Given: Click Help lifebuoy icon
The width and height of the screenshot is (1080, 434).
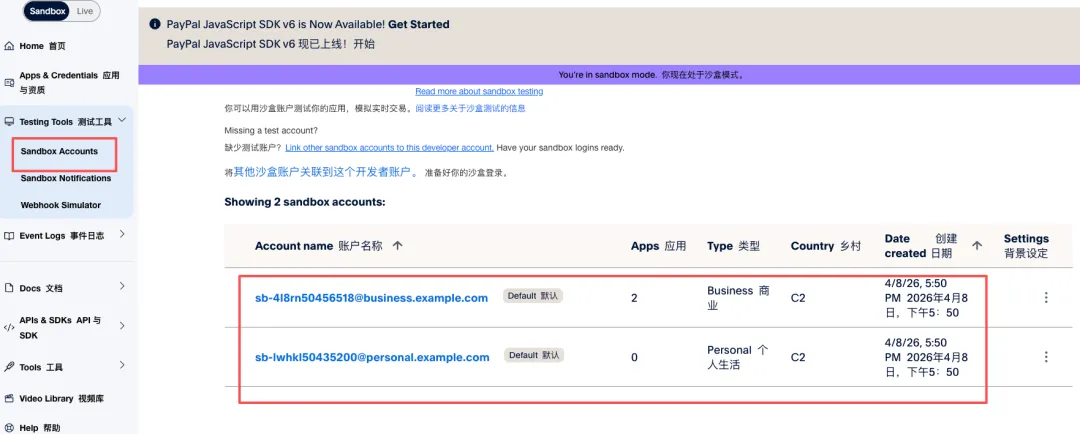Looking at the screenshot, I should 9,428.
